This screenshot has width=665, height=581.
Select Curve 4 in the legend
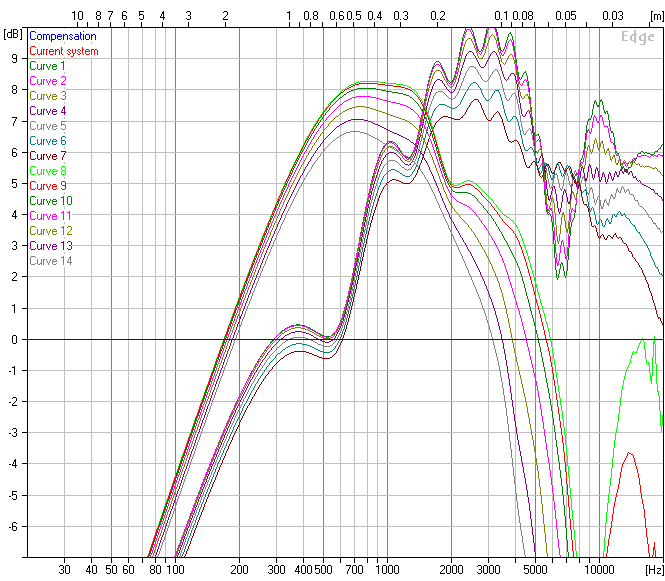point(48,111)
